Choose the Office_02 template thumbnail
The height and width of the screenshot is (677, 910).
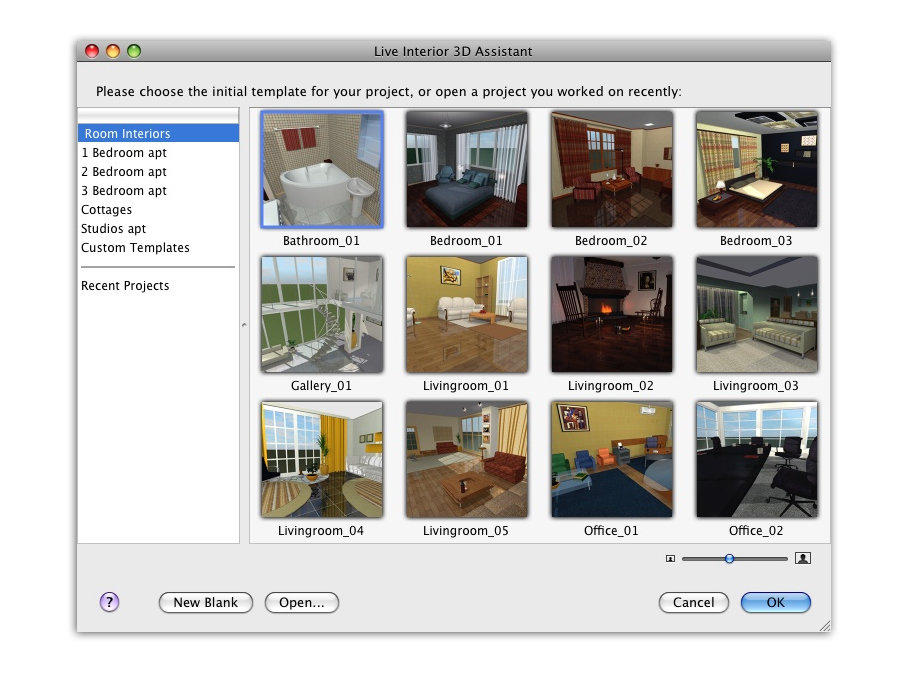pos(756,460)
